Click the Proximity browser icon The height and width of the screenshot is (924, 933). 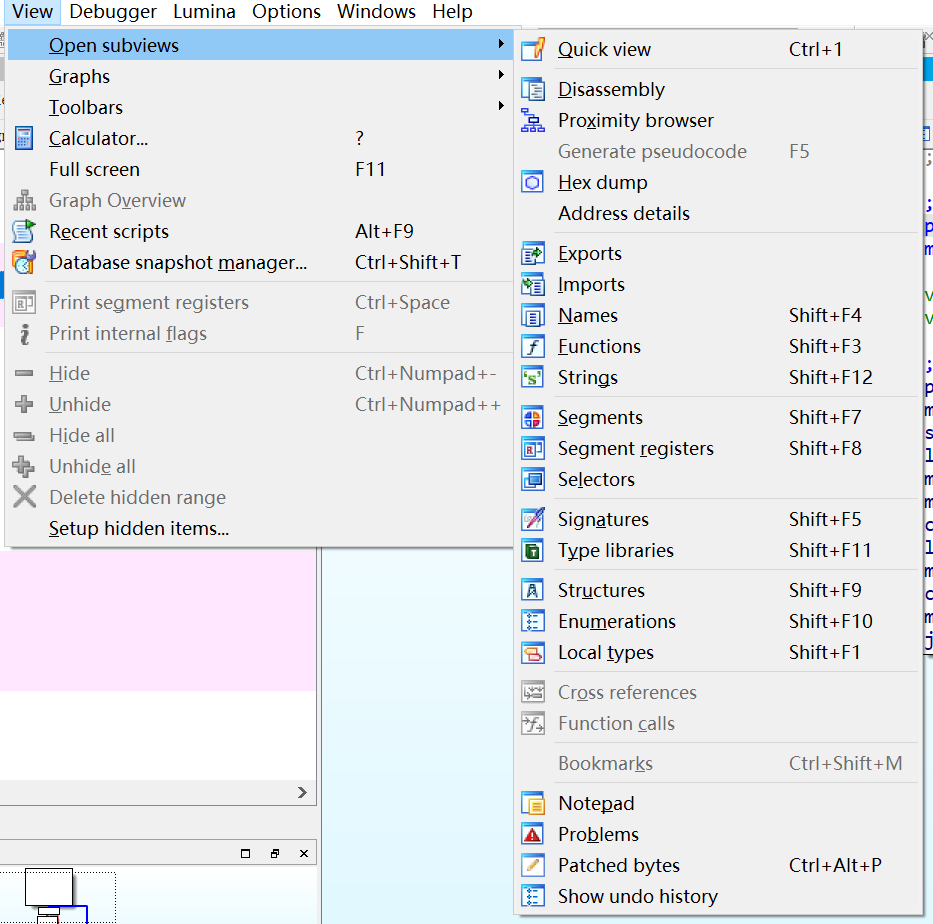click(x=533, y=120)
